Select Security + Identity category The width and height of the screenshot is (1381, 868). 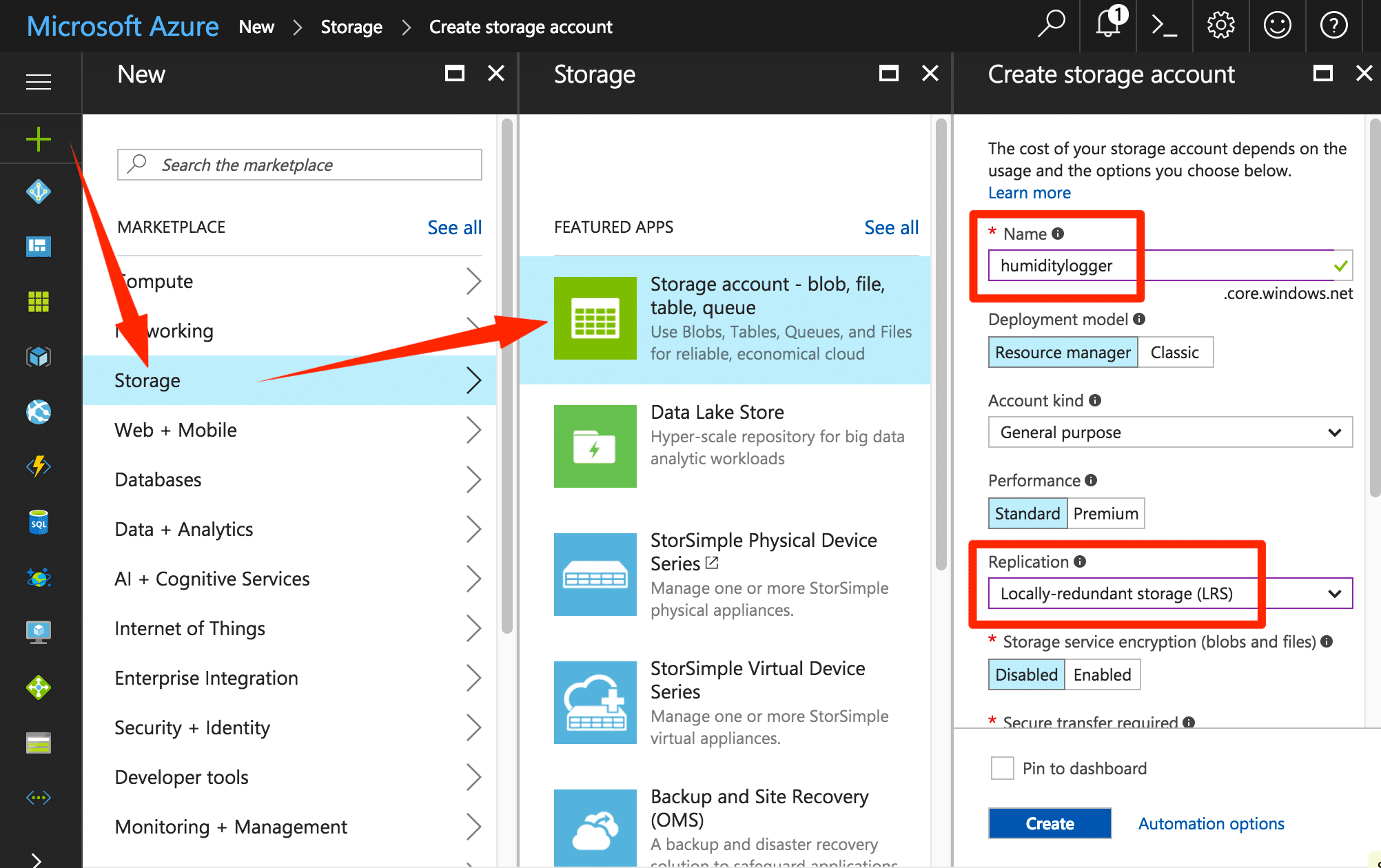click(289, 727)
